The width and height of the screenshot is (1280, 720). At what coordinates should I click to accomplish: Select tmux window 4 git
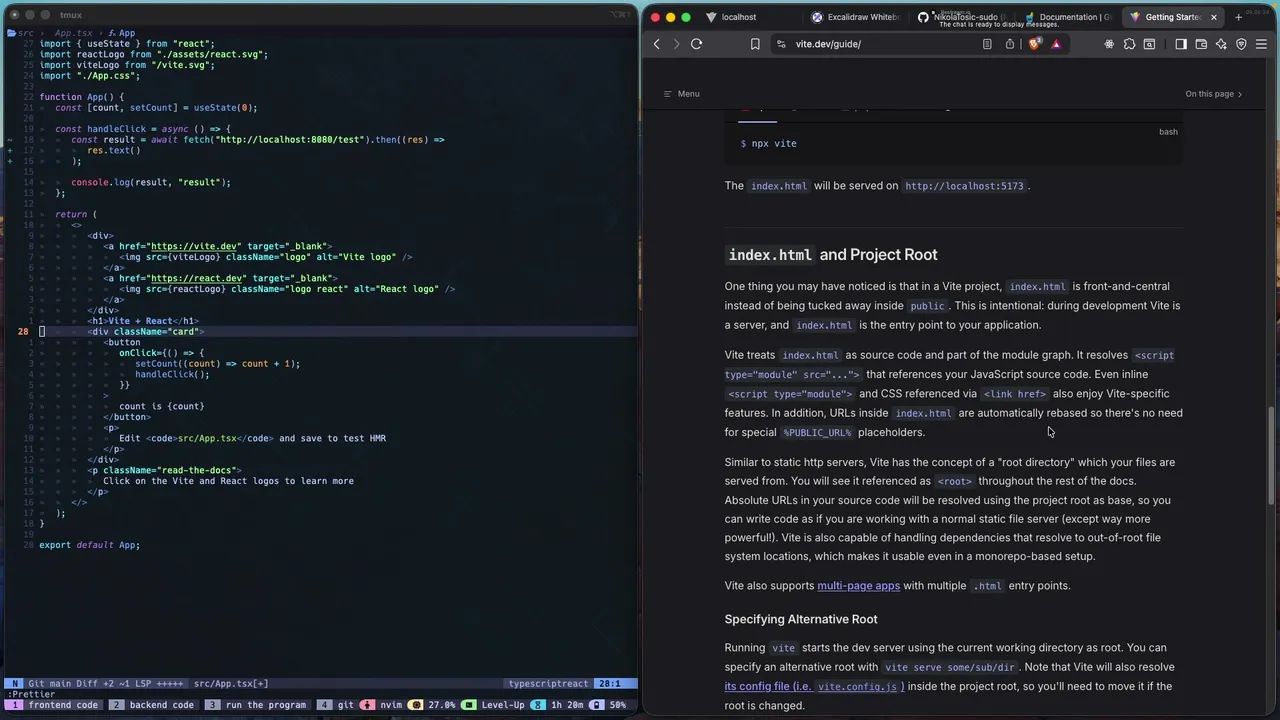[336, 705]
